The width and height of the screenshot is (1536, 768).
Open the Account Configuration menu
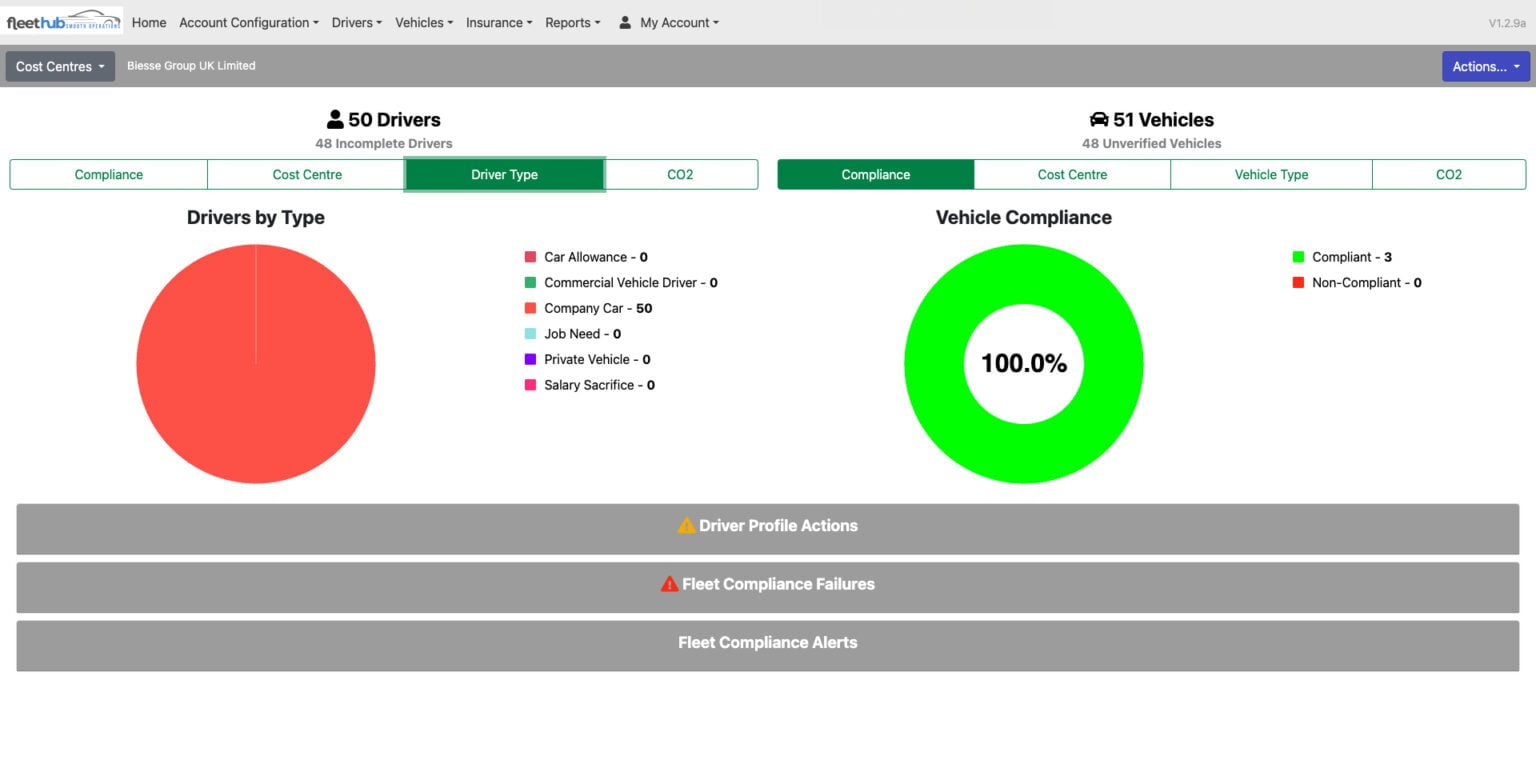click(x=247, y=22)
